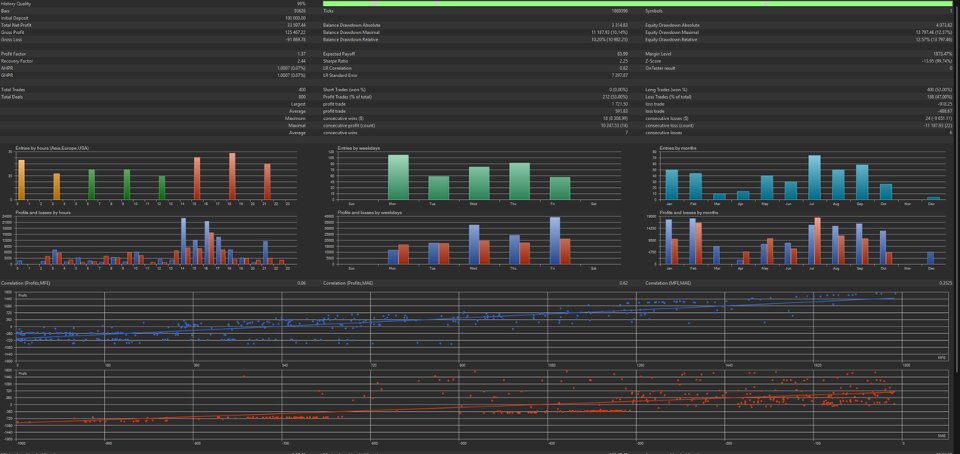Click the GHPR label

coord(6,76)
